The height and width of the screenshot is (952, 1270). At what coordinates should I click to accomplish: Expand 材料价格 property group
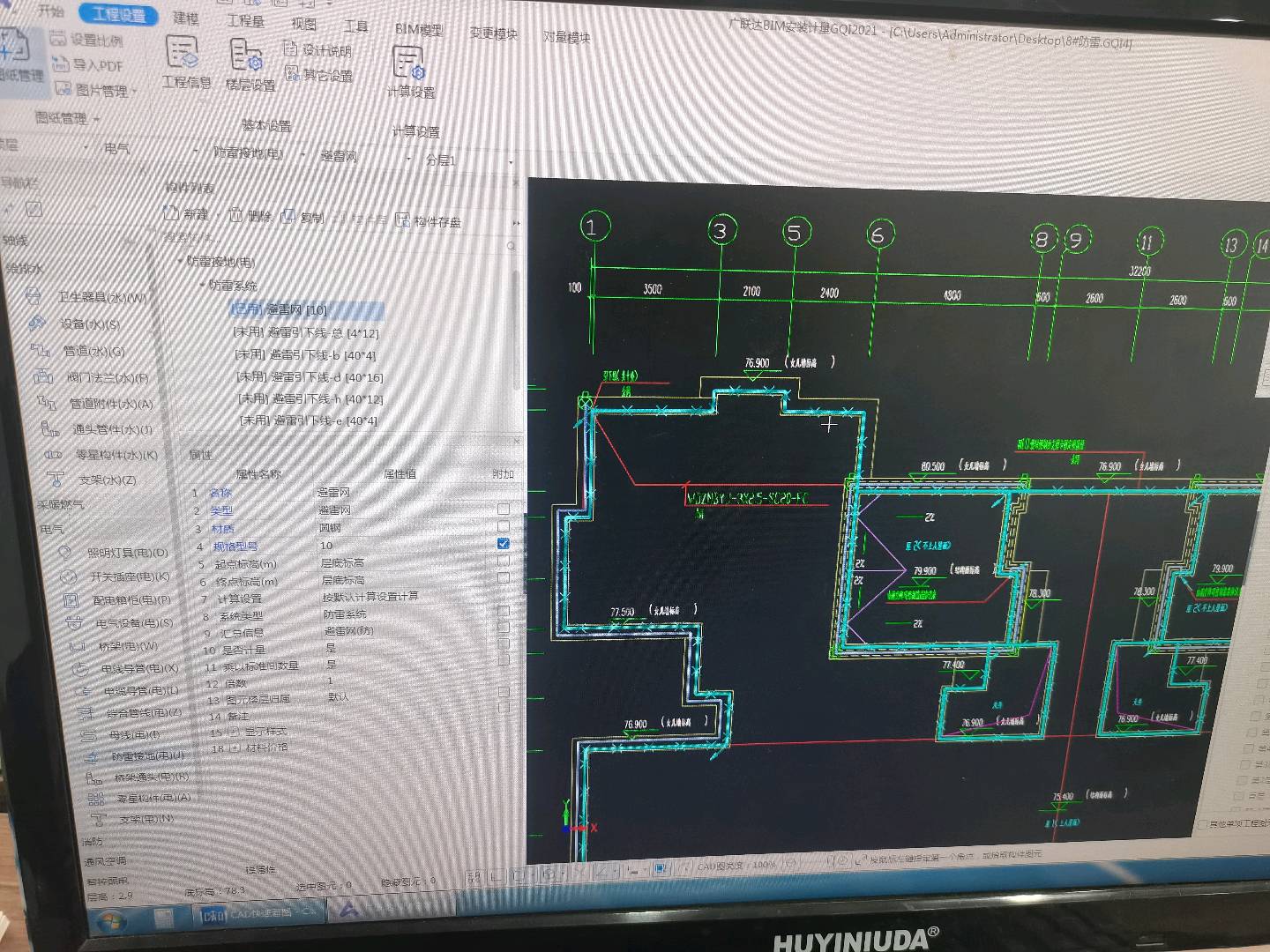click(x=234, y=747)
